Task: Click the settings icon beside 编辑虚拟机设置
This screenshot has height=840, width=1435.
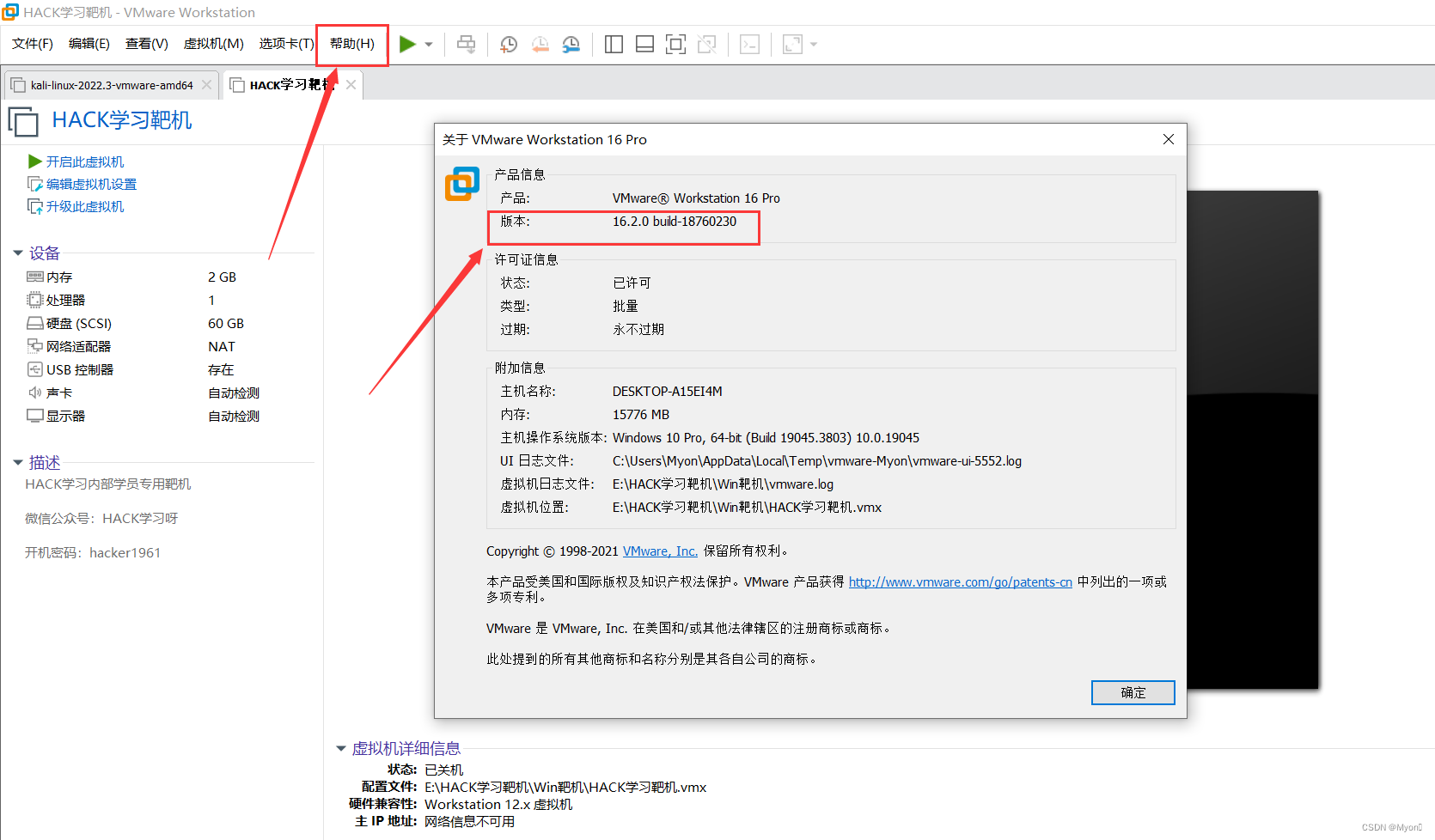Action: pyautogui.click(x=35, y=184)
